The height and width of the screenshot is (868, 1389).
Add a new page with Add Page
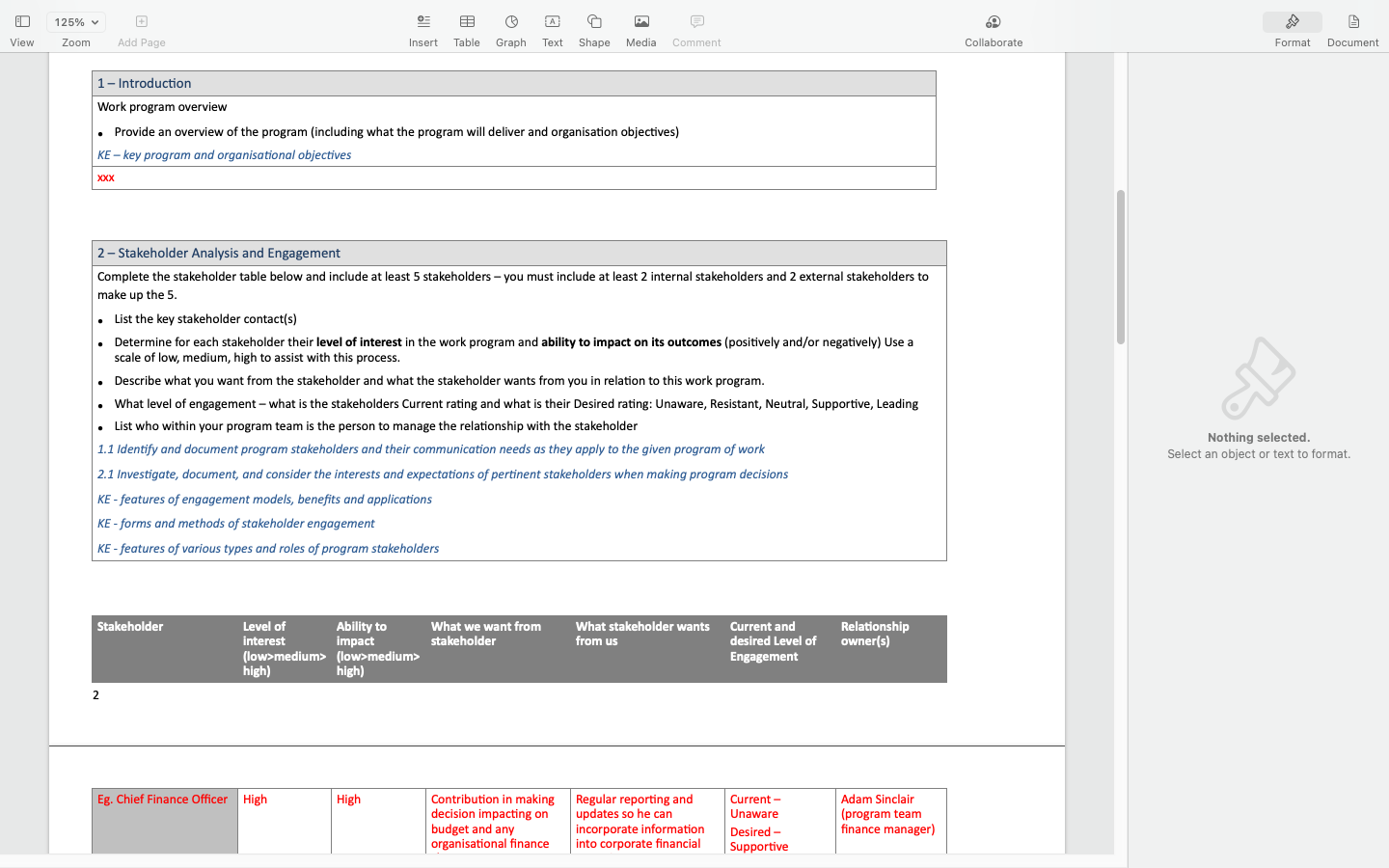pyautogui.click(x=141, y=29)
